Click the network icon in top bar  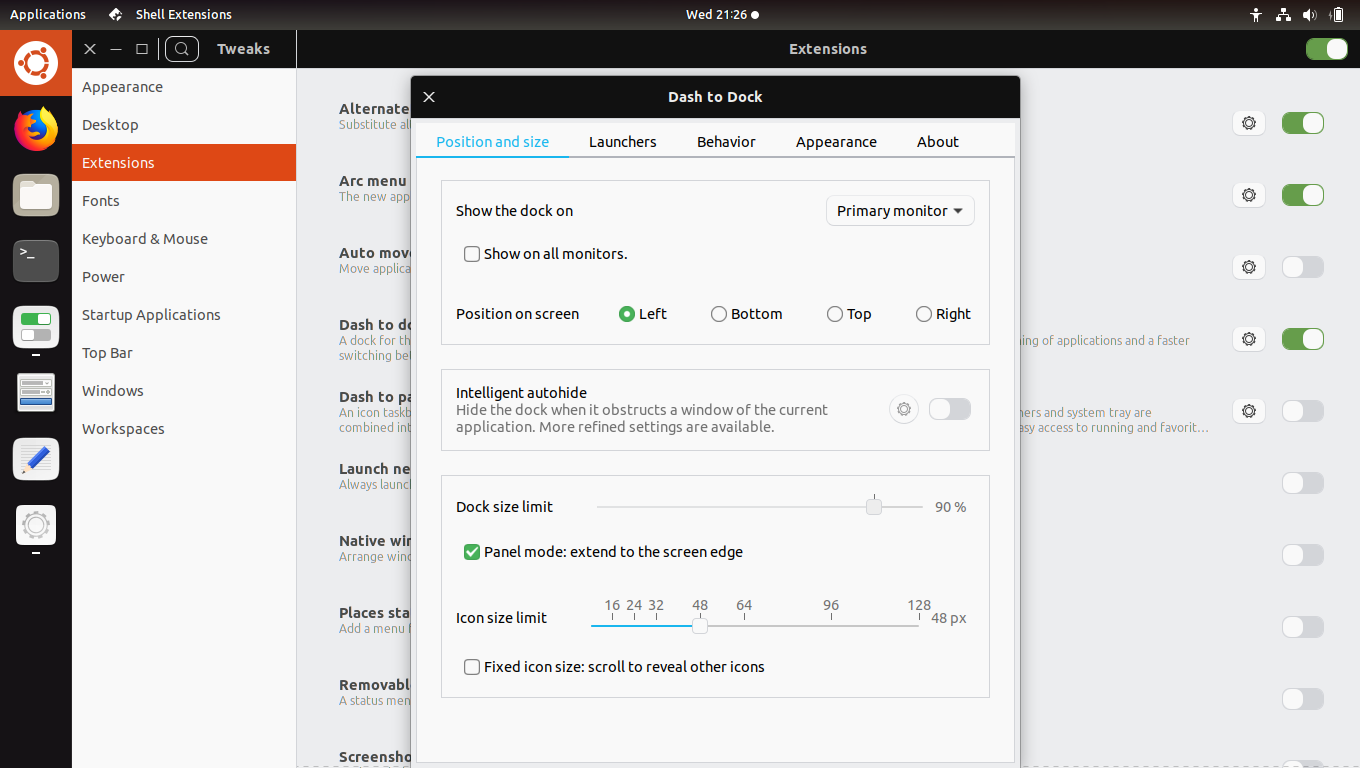tap(1284, 15)
